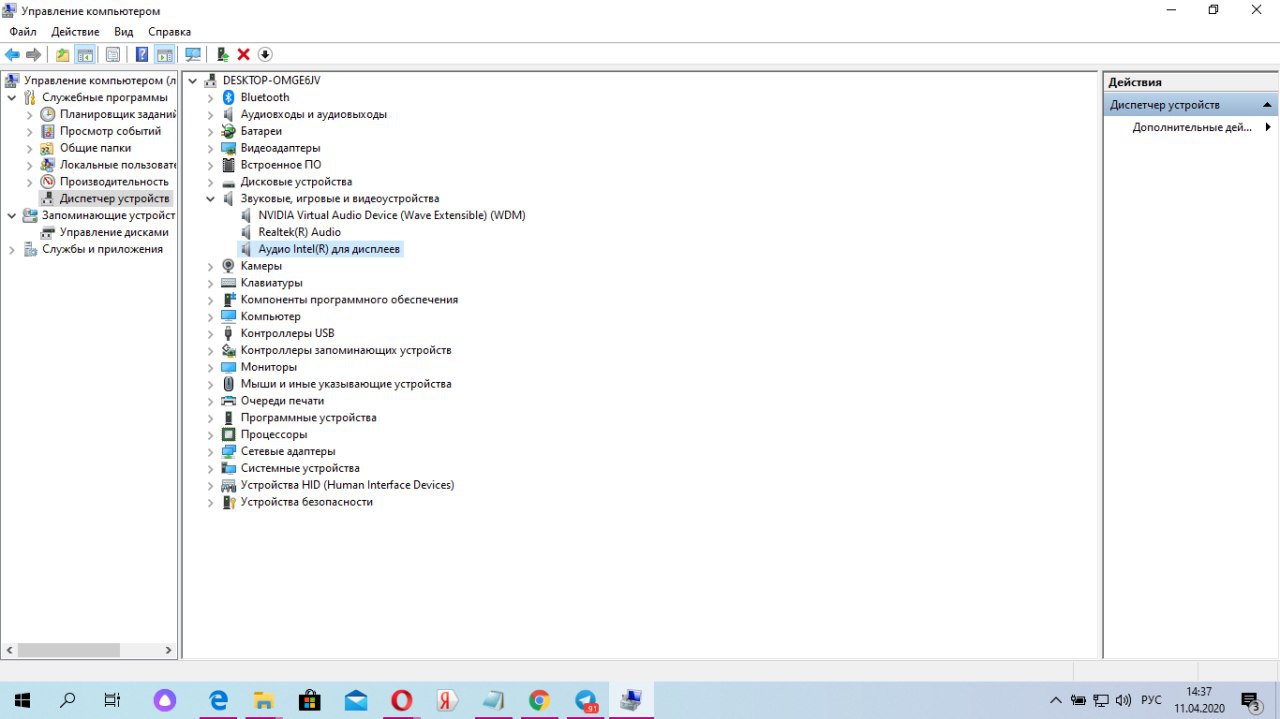Open Google Chrome from taskbar
This screenshot has height=719, width=1280.
tap(539, 700)
